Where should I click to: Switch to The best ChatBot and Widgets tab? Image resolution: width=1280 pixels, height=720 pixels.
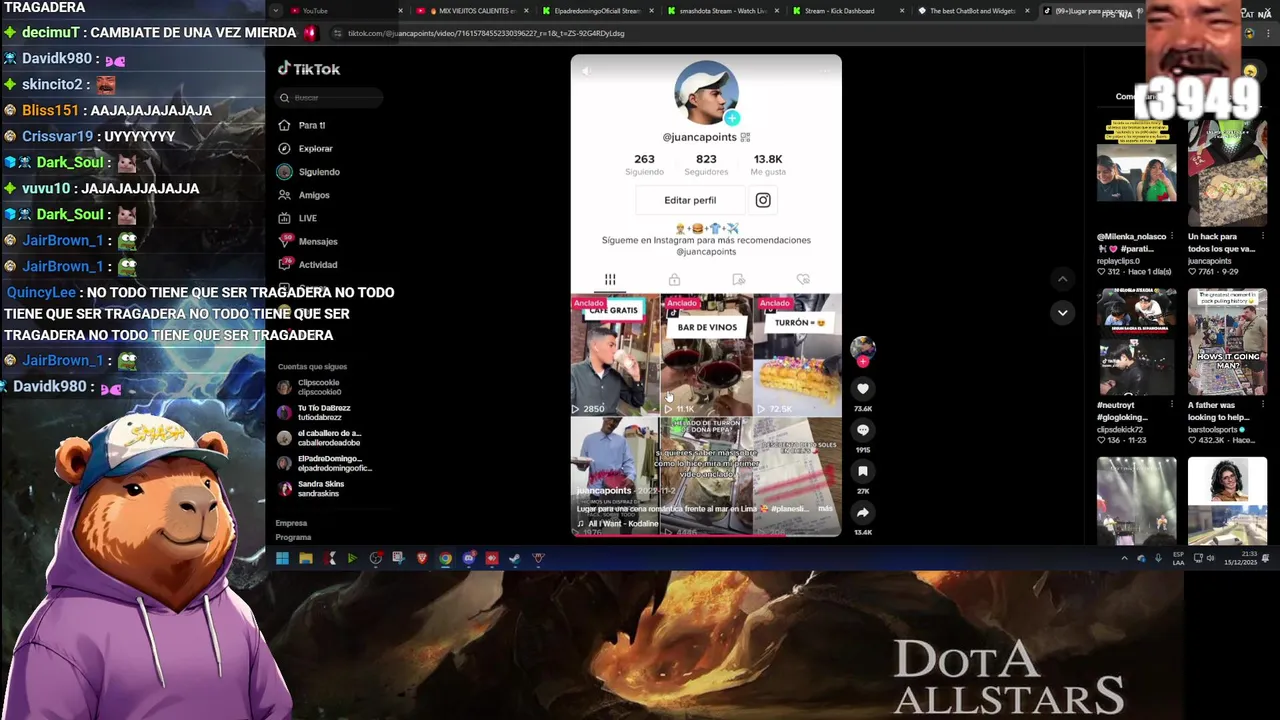point(972,11)
